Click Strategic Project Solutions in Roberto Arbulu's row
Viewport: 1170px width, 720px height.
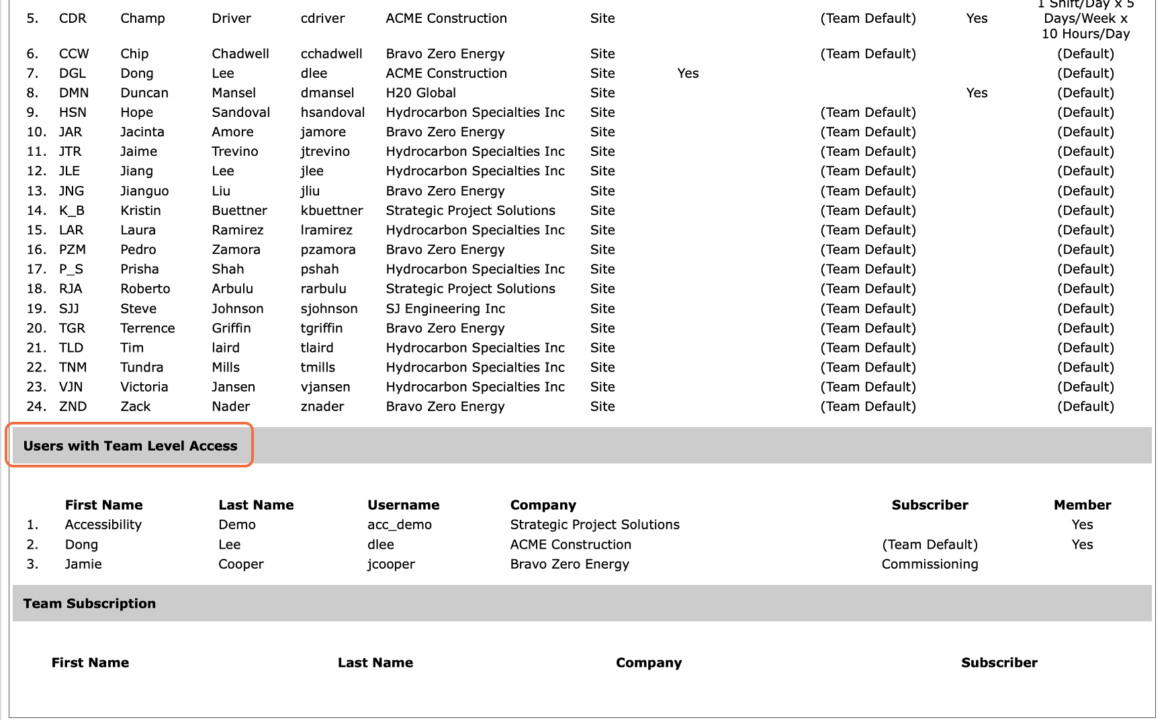[x=470, y=289]
